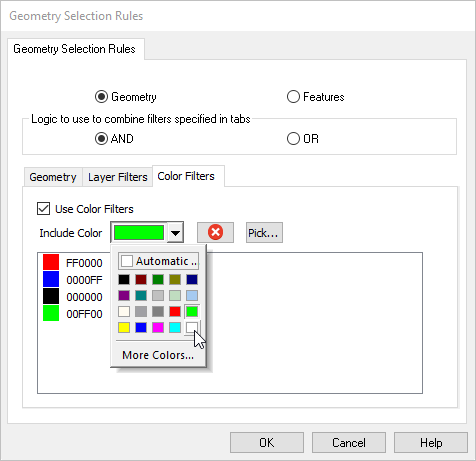Pick the purple swatch in the palette
Screen dimensions: 476x461
pyautogui.click(x=124, y=295)
